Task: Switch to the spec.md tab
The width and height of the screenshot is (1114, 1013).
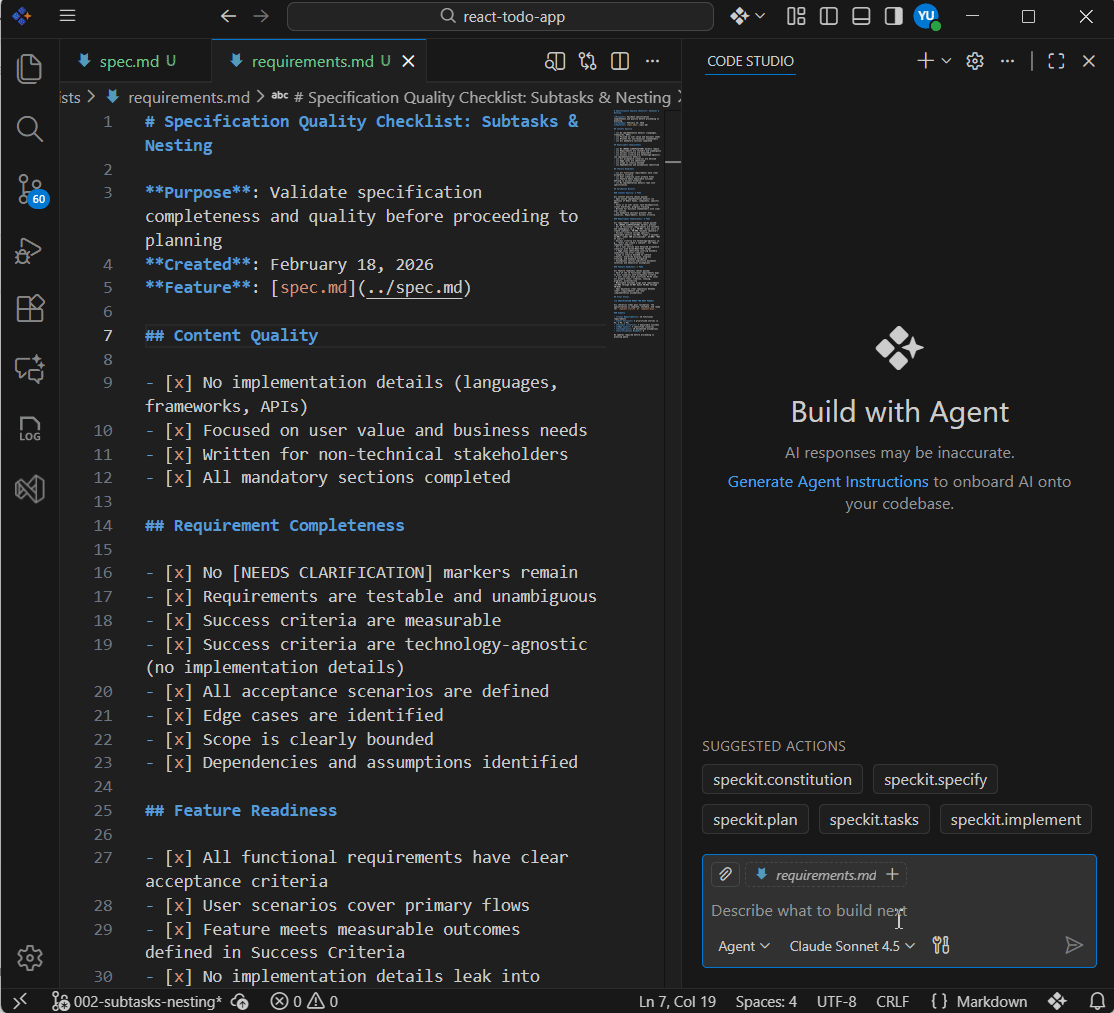Action: pyautogui.click(x=129, y=61)
